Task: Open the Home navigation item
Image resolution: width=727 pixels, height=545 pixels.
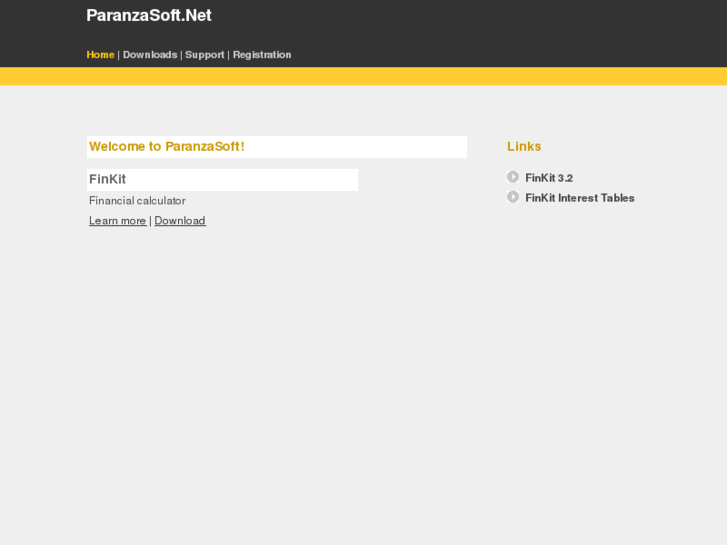Action: click(100, 55)
